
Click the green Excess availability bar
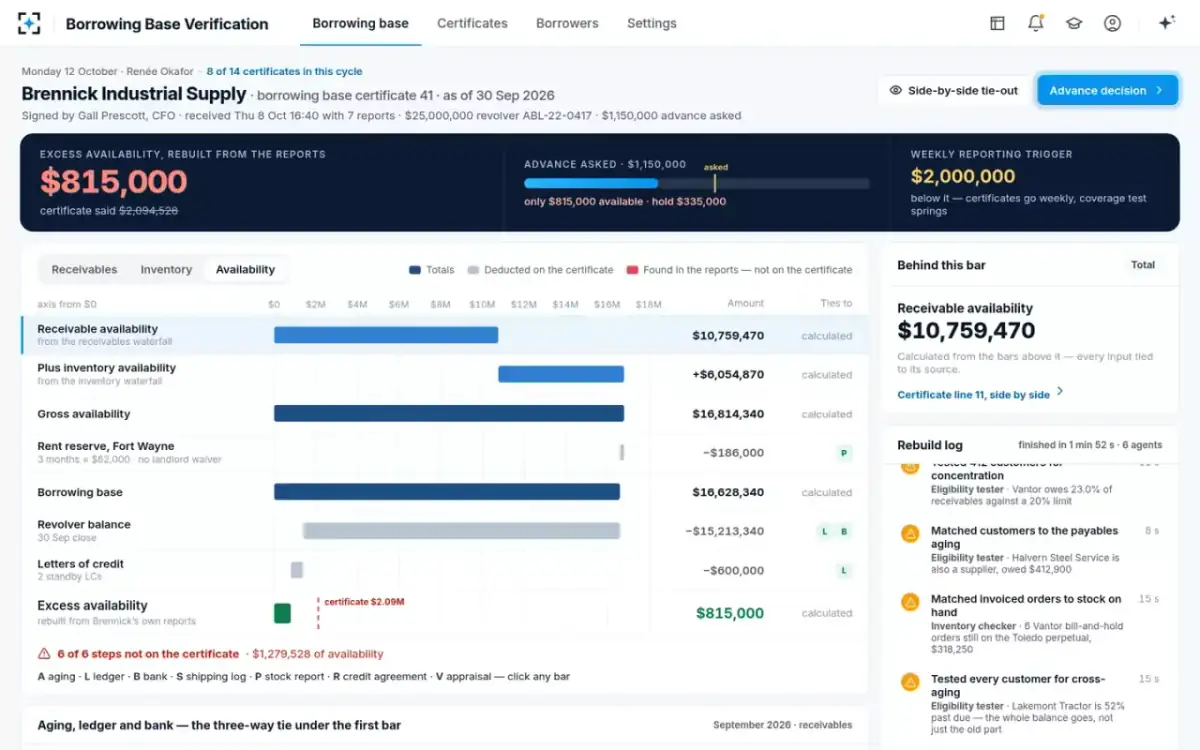click(x=282, y=613)
